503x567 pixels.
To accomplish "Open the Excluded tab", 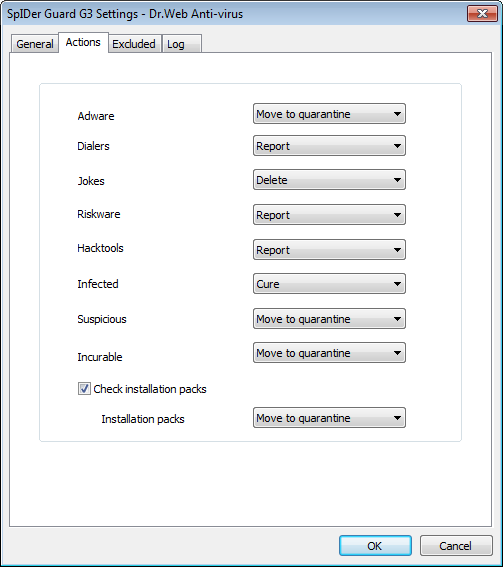I will coord(134,44).
